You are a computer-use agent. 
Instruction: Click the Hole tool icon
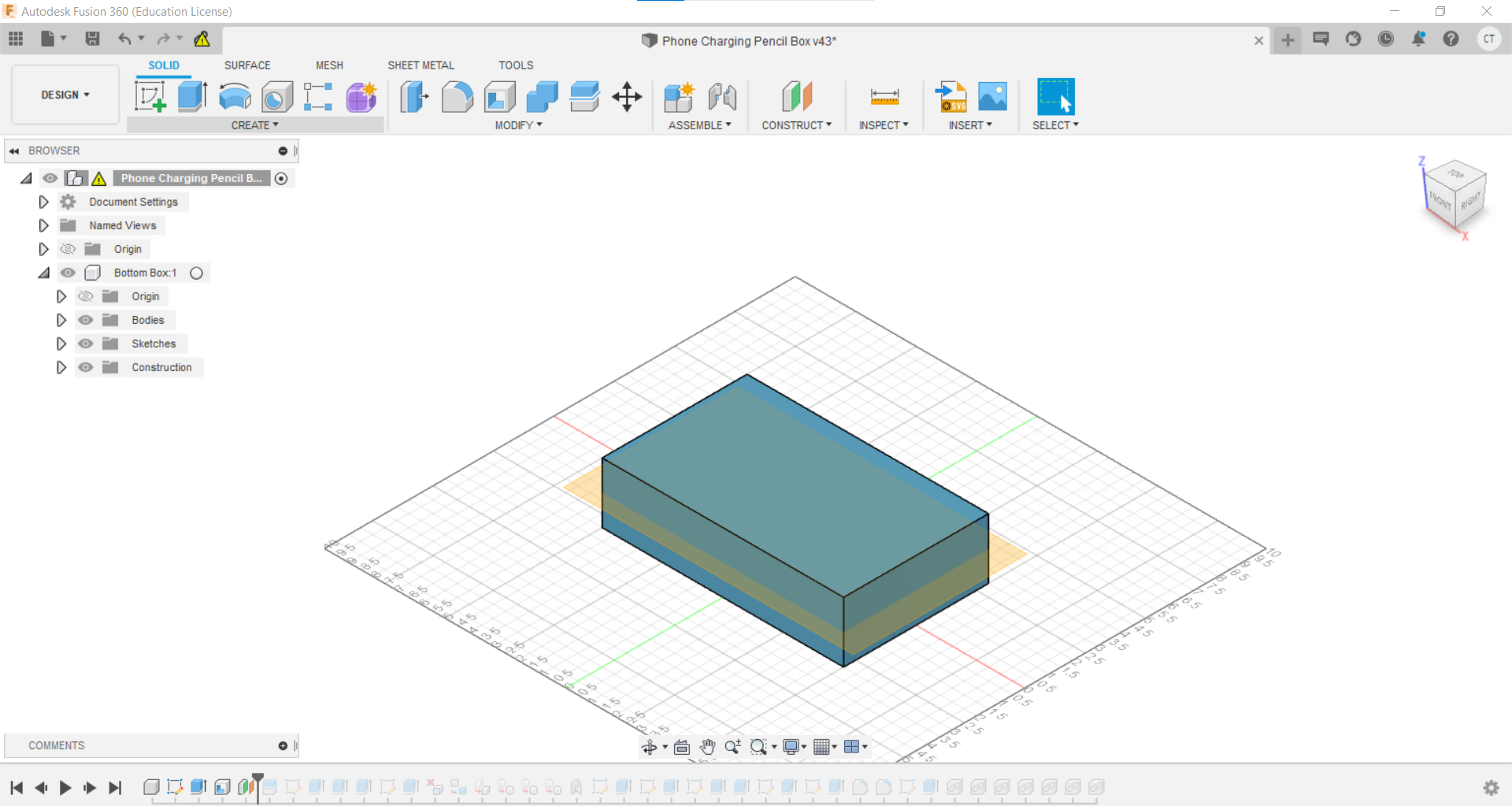pyautogui.click(x=277, y=97)
